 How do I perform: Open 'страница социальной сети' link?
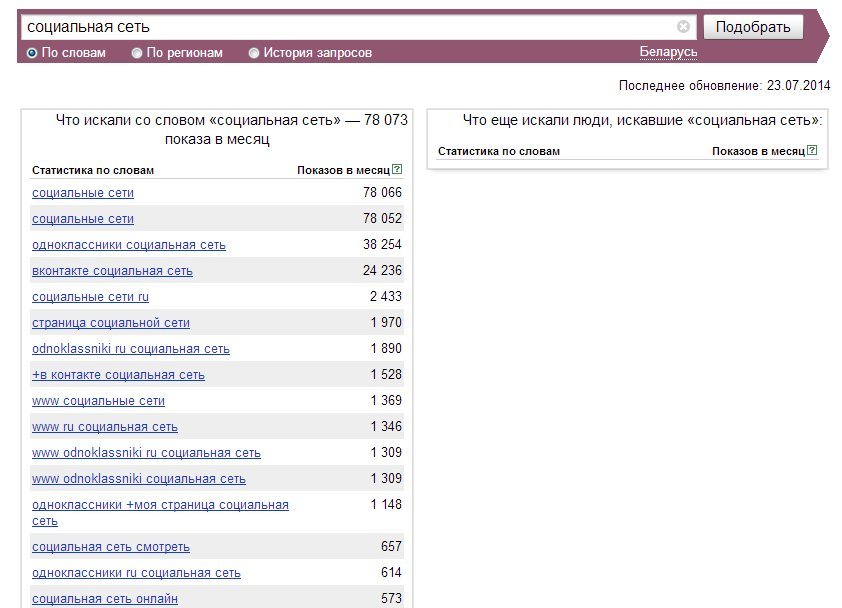[x=111, y=323]
